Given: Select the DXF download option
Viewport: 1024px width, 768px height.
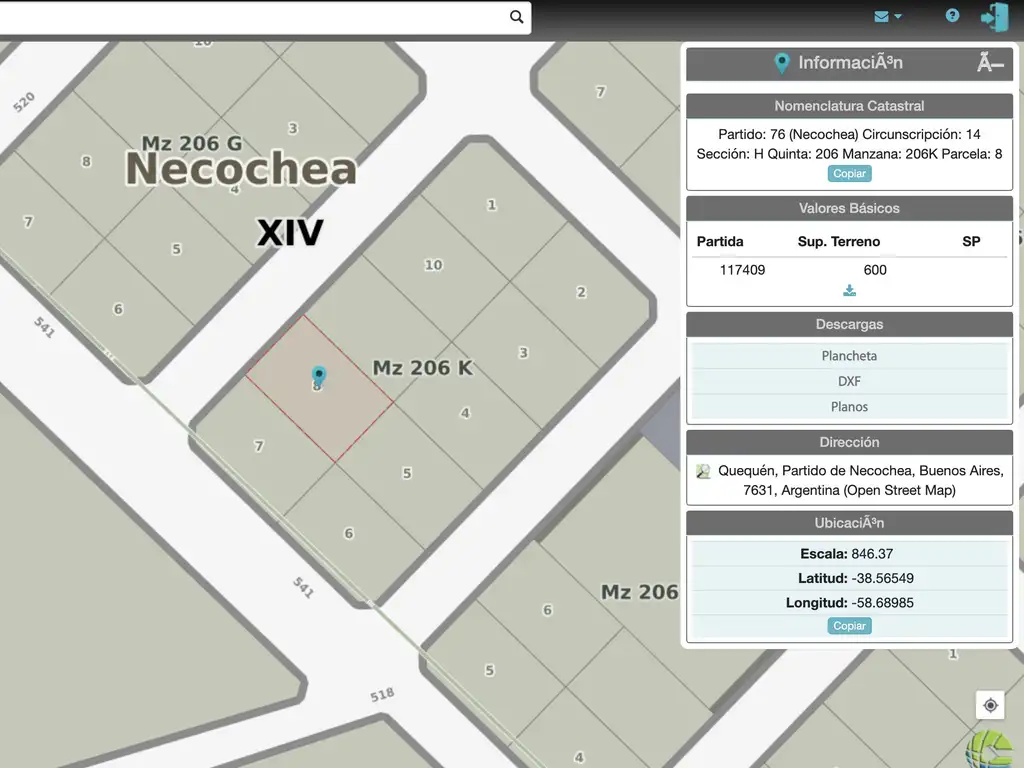Looking at the screenshot, I should [x=849, y=381].
